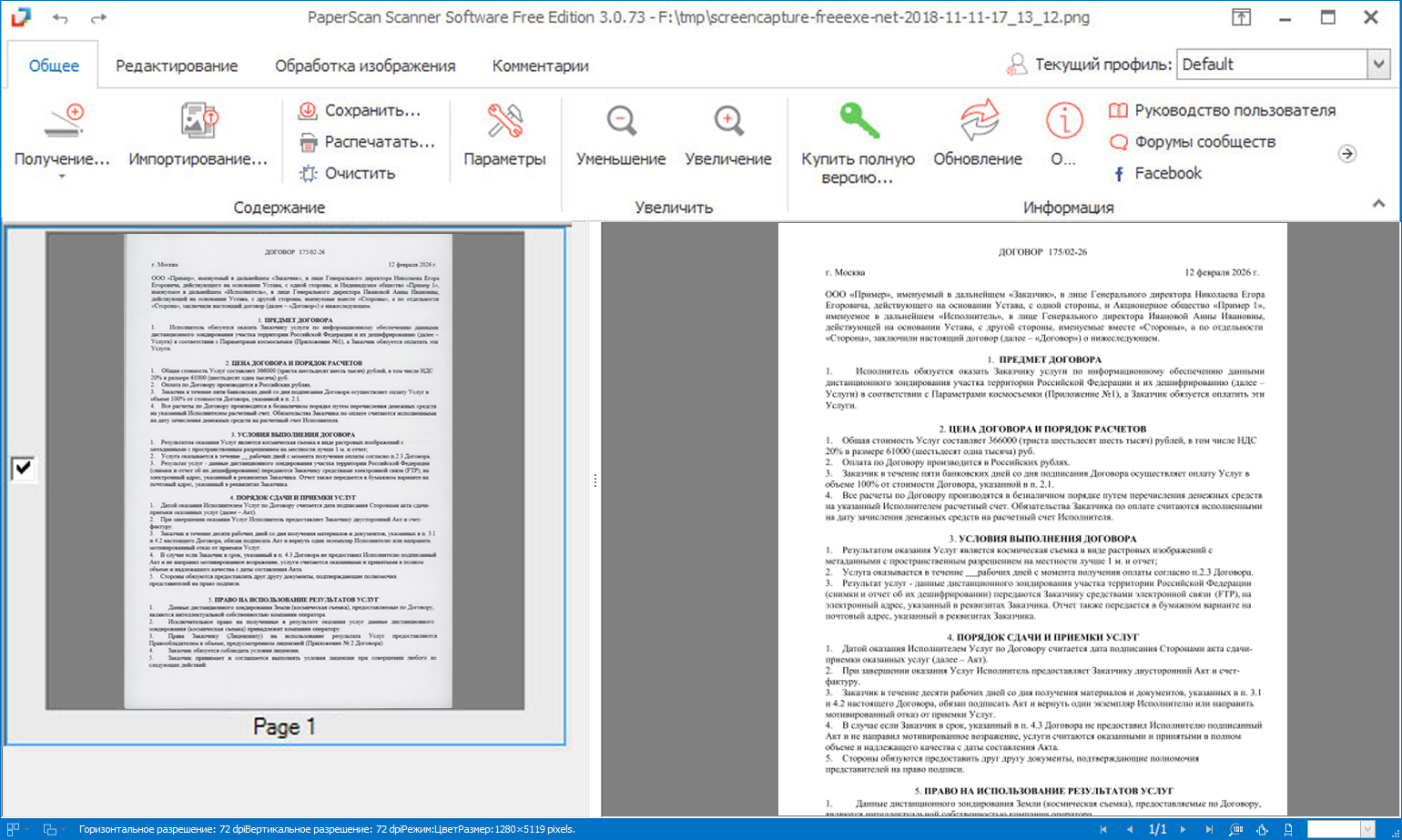
Task: Click the Обновление update arrows icon
Action: pyautogui.click(x=978, y=121)
